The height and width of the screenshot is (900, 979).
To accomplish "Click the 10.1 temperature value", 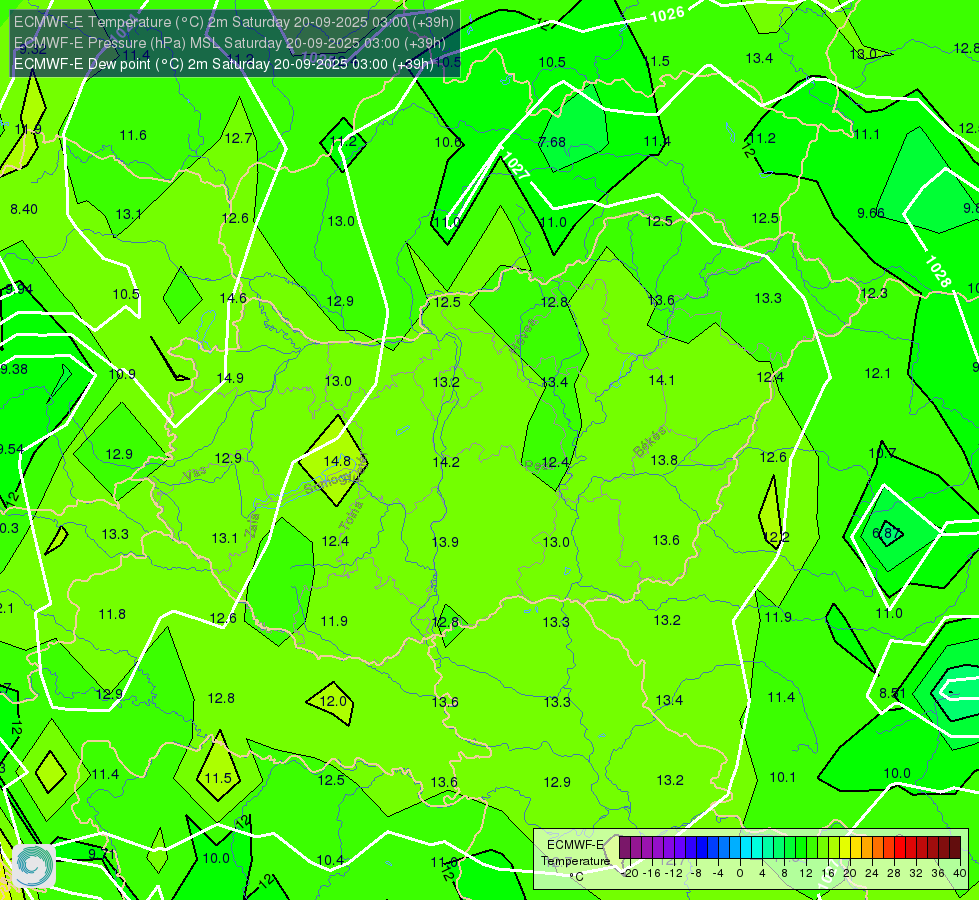I will pyautogui.click(x=782, y=777).
